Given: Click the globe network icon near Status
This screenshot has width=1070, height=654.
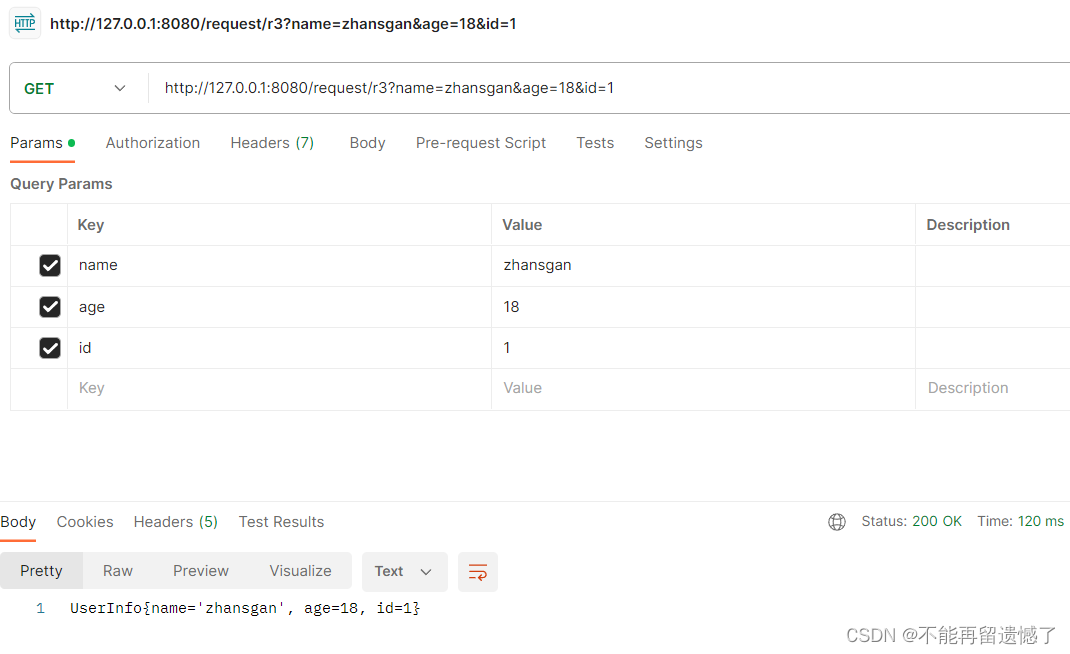Looking at the screenshot, I should 837,522.
